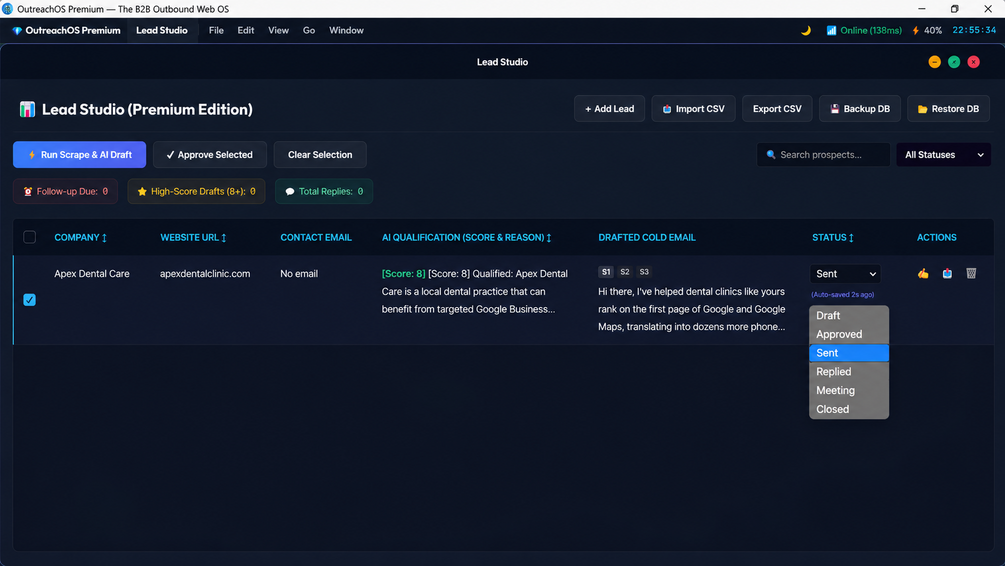Click the OutreachOS Premium menu bar title
The height and width of the screenshot is (566, 1005).
point(72,30)
